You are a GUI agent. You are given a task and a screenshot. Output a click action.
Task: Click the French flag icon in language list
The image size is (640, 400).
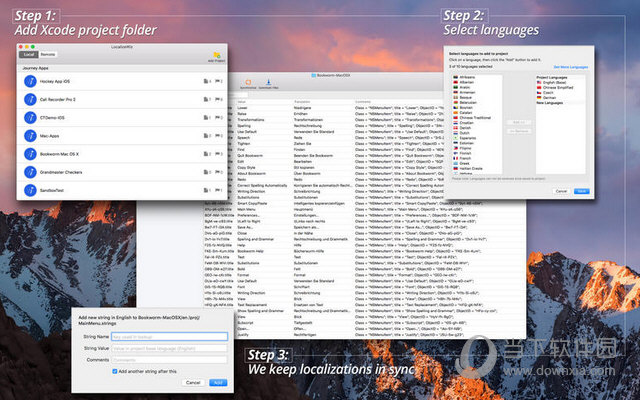coord(456,158)
